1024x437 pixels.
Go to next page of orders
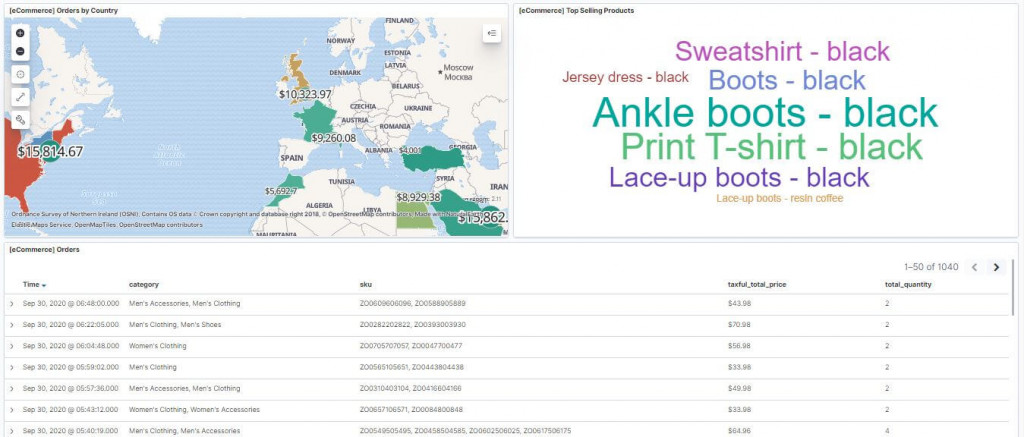[996, 267]
